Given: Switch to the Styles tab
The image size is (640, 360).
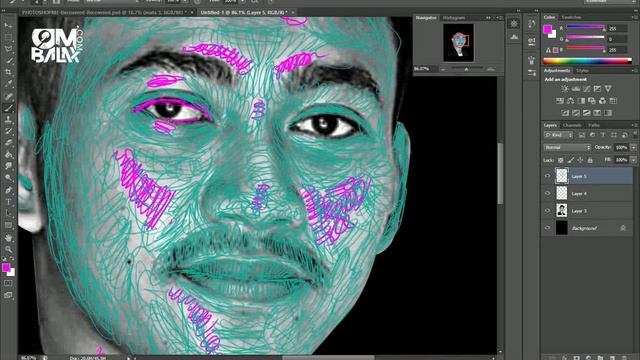Looking at the screenshot, I should coord(582,71).
